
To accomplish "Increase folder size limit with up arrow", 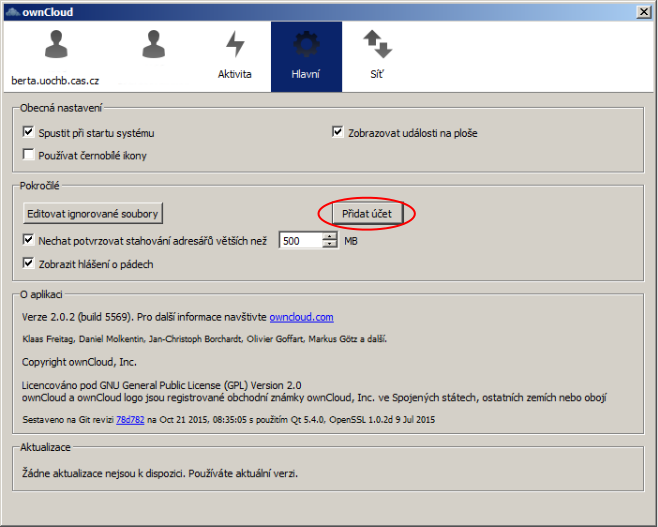I will pyautogui.click(x=330, y=237).
